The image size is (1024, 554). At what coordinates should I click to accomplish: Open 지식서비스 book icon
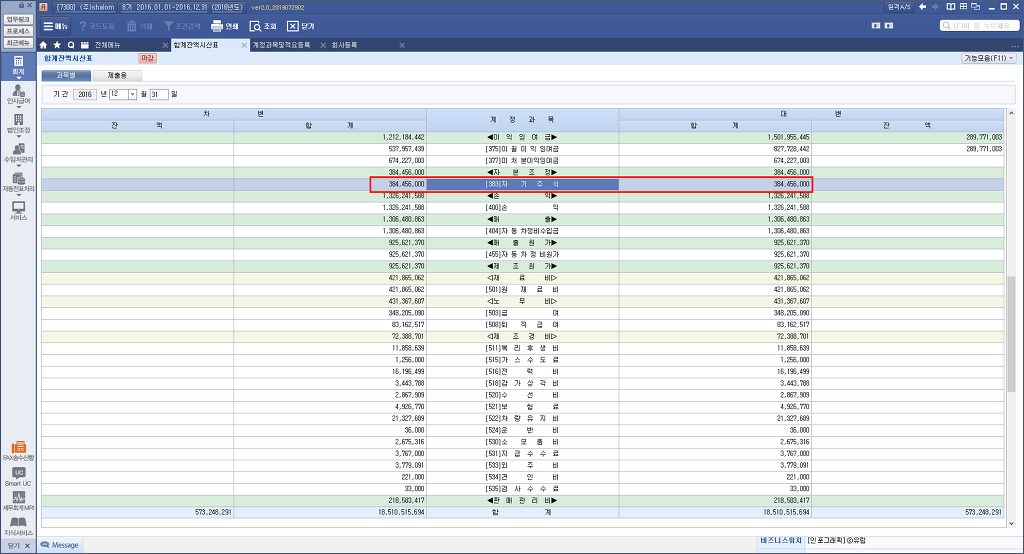(x=18, y=527)
